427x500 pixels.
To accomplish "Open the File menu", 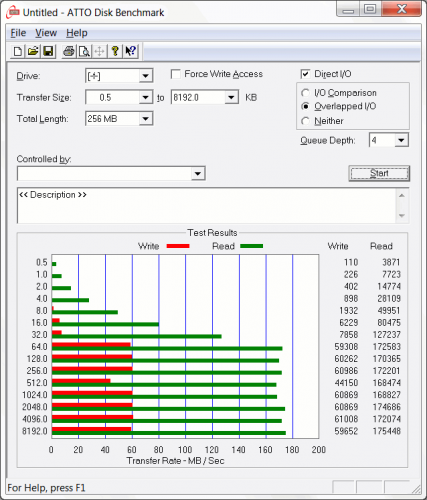I will tap(18, 33).
